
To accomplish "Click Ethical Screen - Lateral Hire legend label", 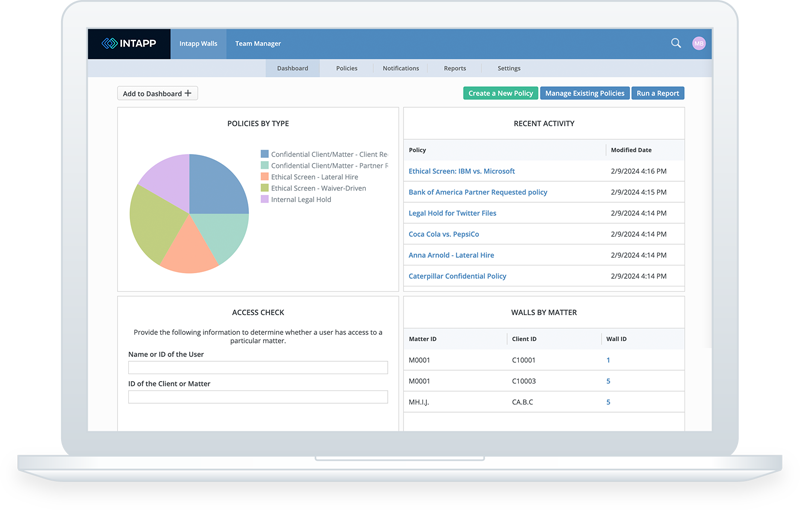I will [314, 177].
